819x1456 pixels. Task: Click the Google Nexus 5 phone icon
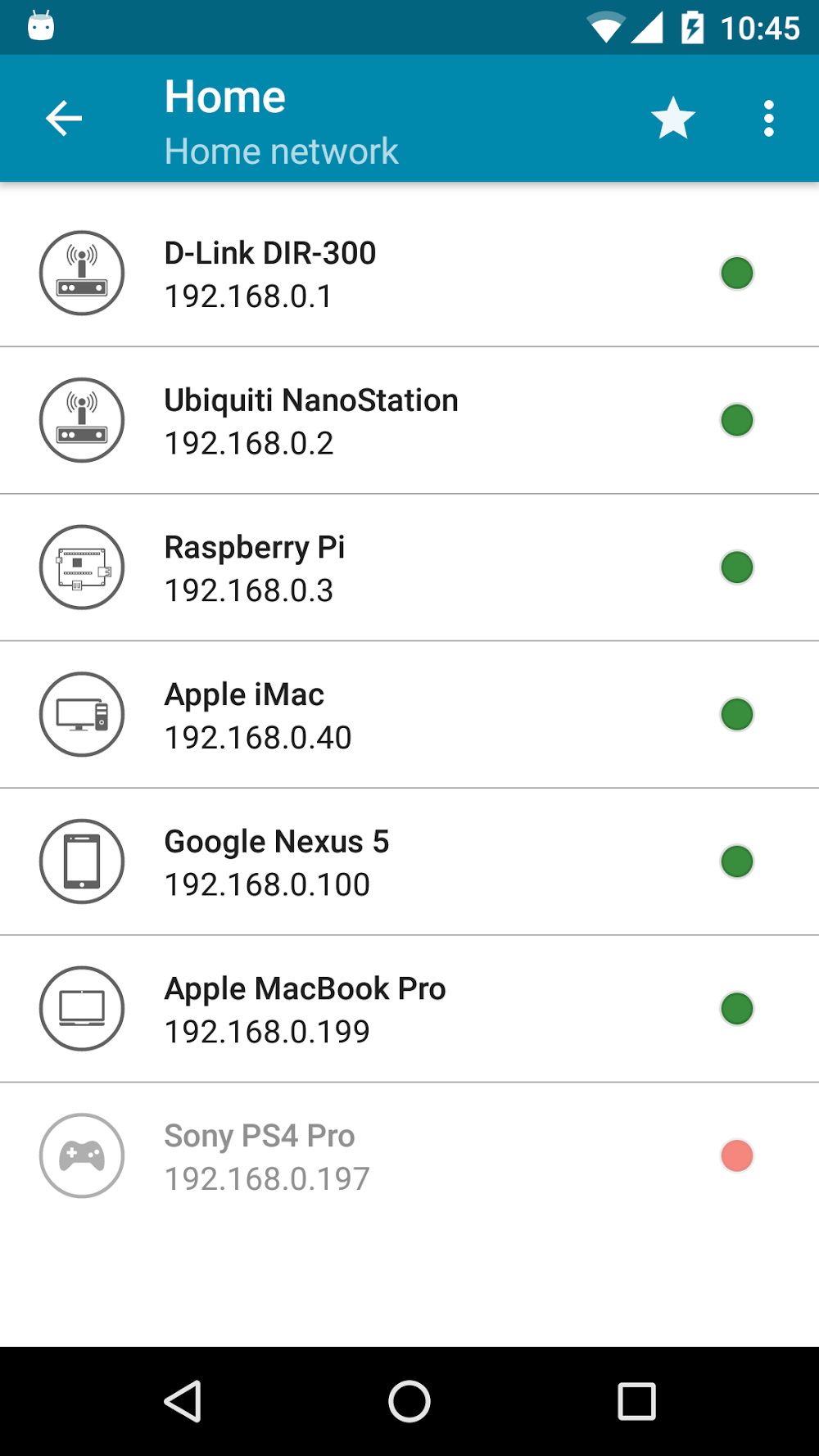coord(82,861)
